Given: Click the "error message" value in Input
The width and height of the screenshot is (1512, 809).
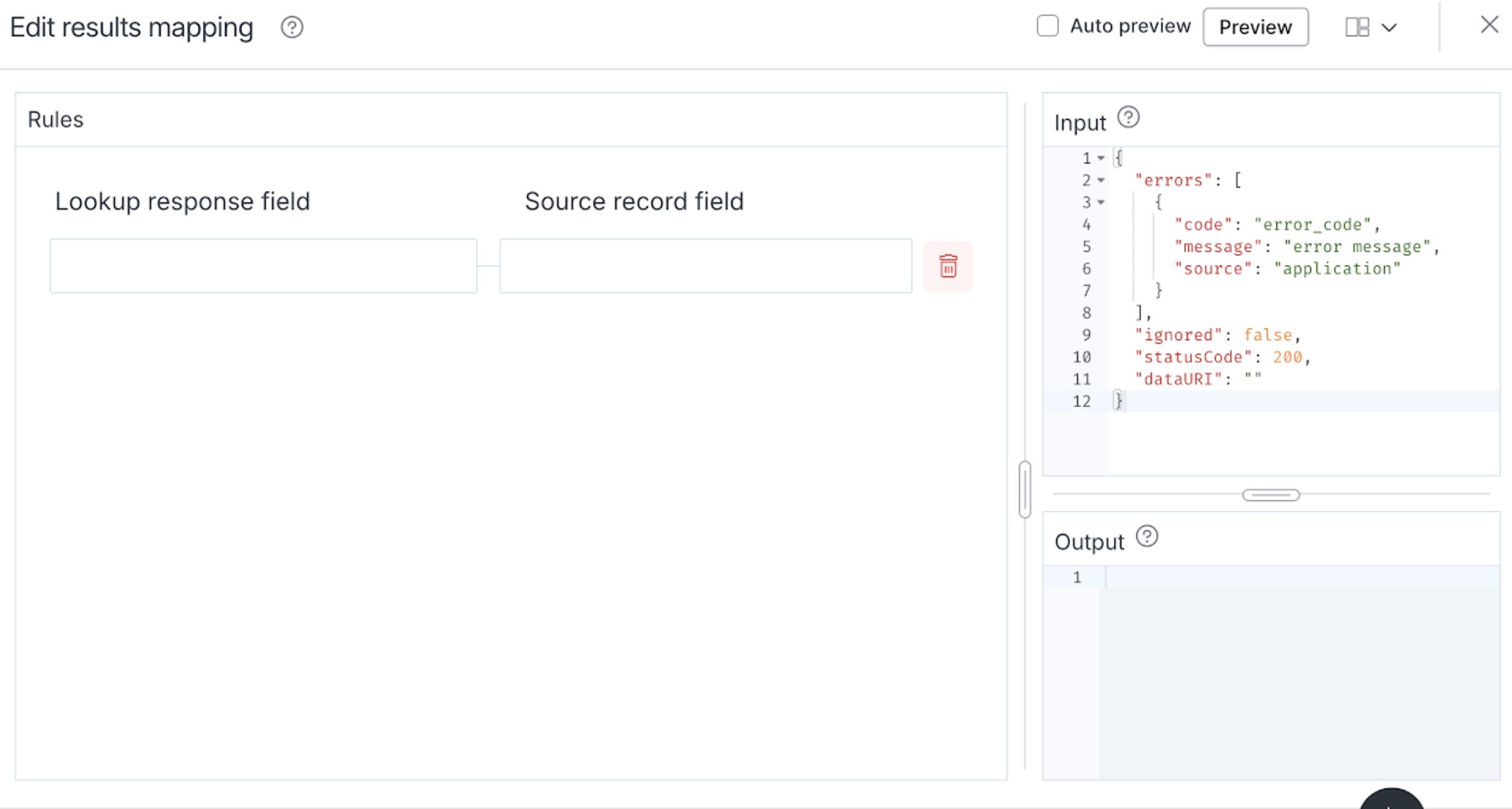Looking at the screenshot, I should (x=1357, y=247).
